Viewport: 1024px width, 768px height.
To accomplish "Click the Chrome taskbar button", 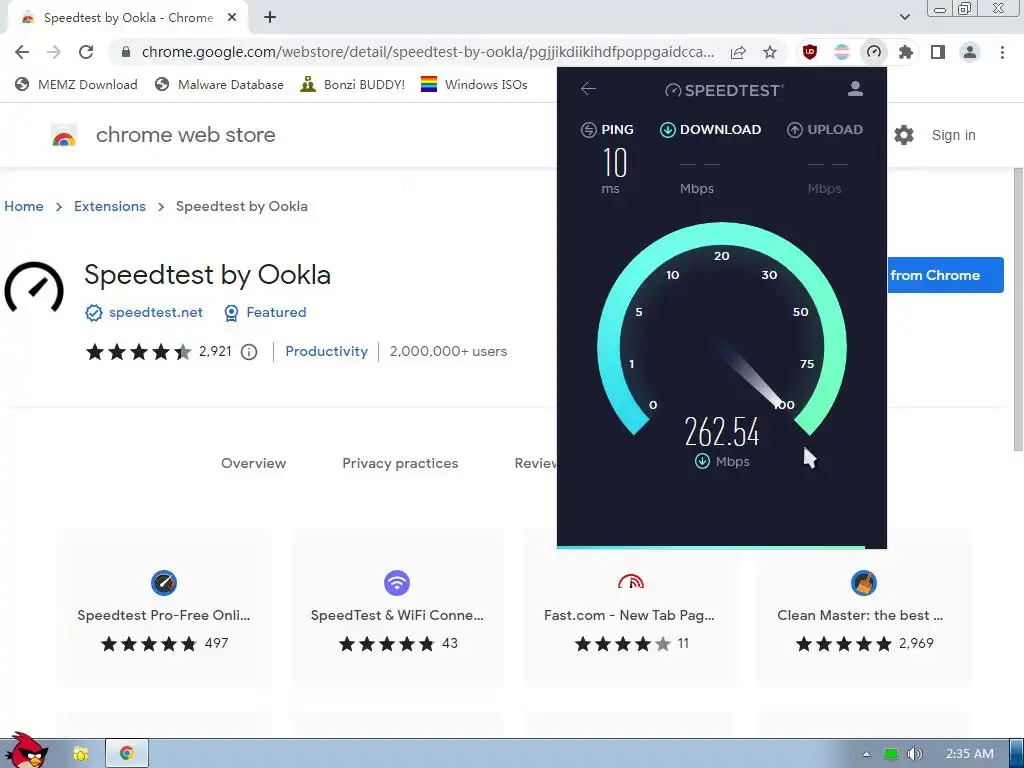I will point(127,754).
